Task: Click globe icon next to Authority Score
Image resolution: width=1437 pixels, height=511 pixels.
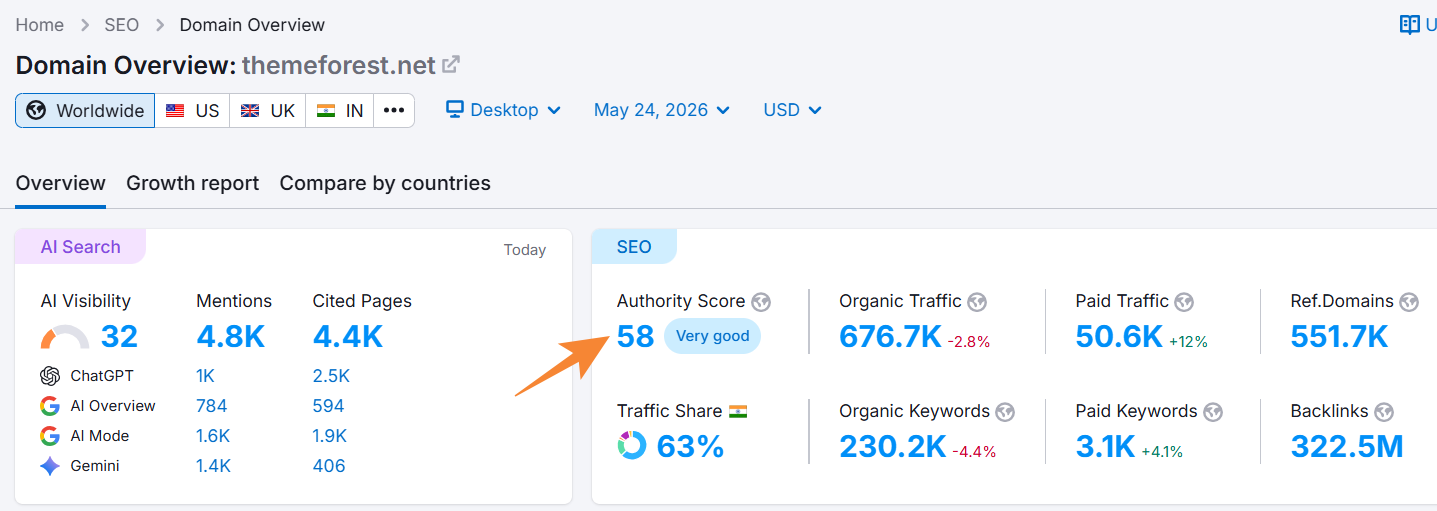Action: [x=761, y=302]
